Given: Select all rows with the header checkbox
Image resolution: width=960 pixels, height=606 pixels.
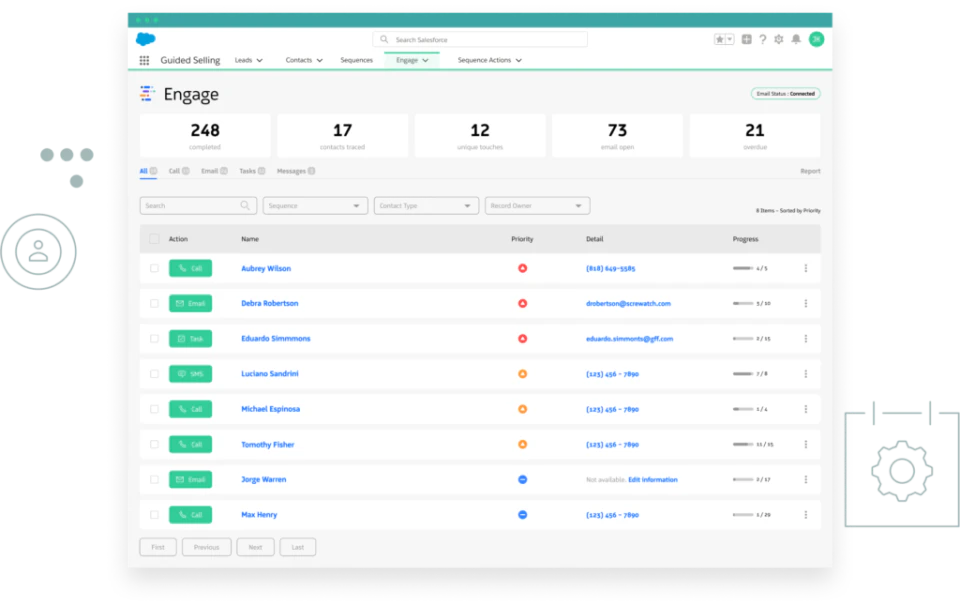Looking at the screenshot, I should (x=156, y=239).
